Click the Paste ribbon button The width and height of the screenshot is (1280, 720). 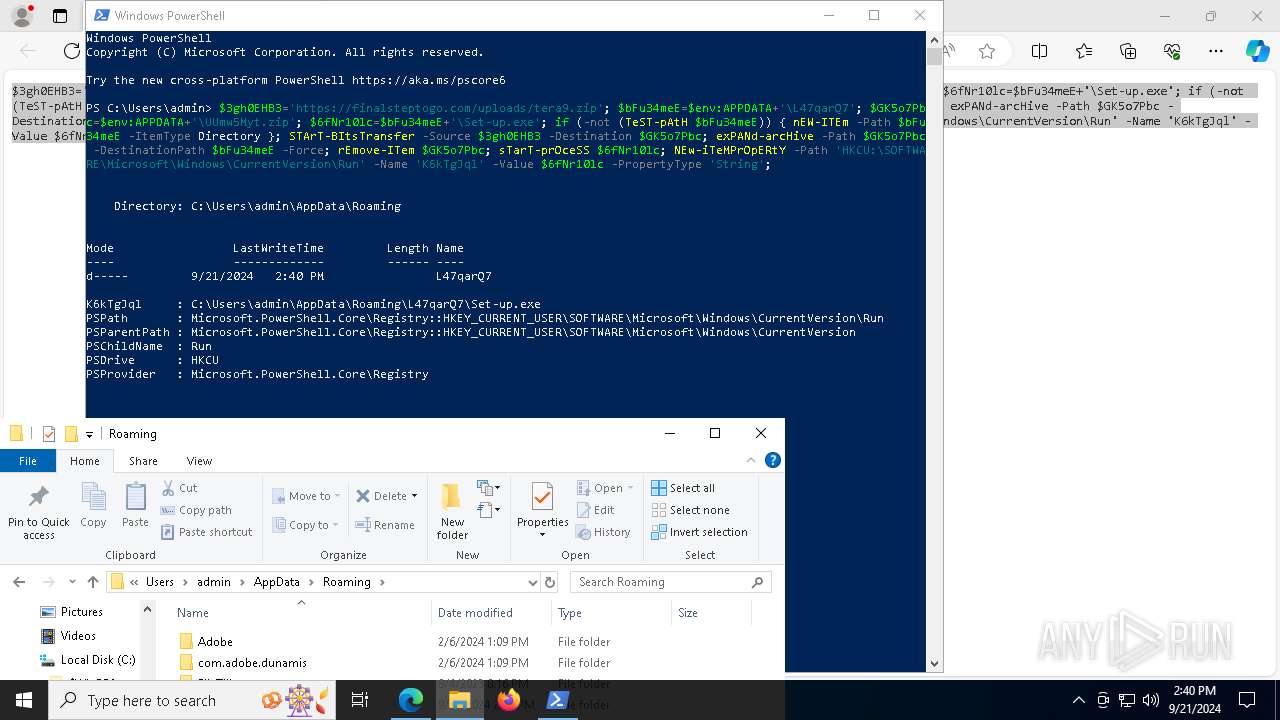click(135, 505)
